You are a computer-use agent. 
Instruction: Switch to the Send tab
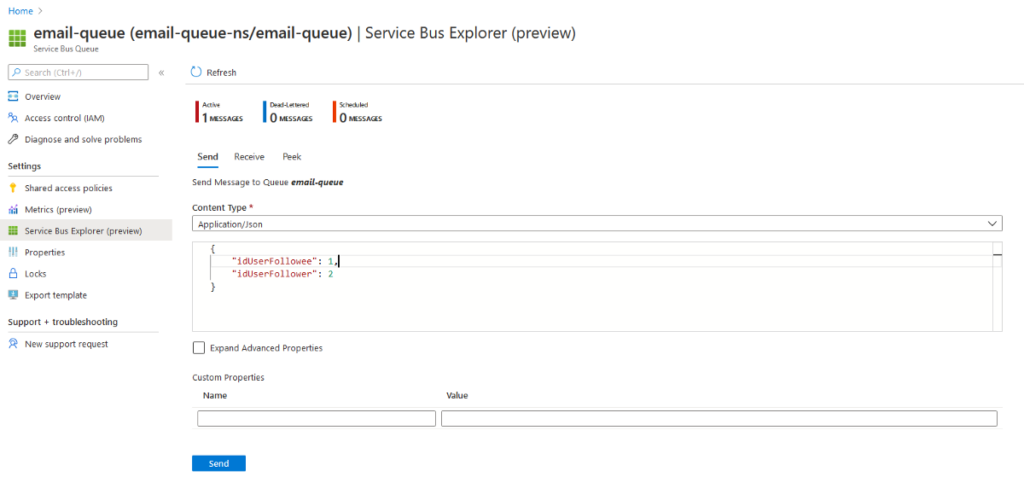coord(208,157)
